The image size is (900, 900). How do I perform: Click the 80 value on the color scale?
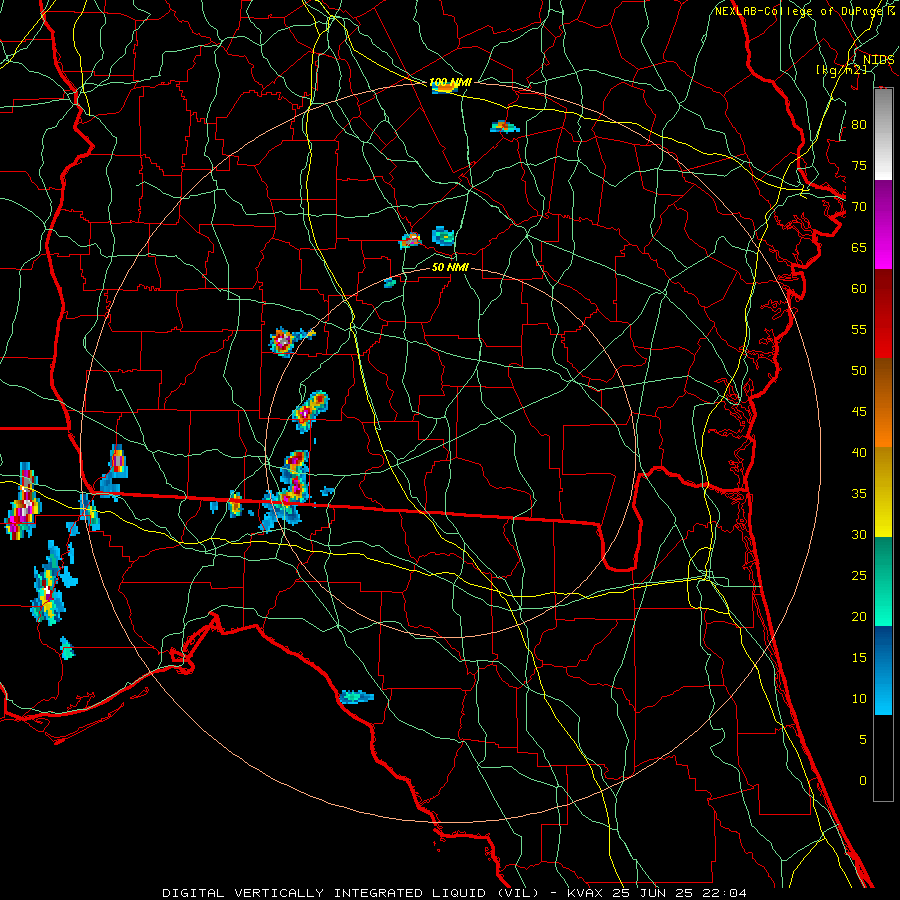point(859,125)
